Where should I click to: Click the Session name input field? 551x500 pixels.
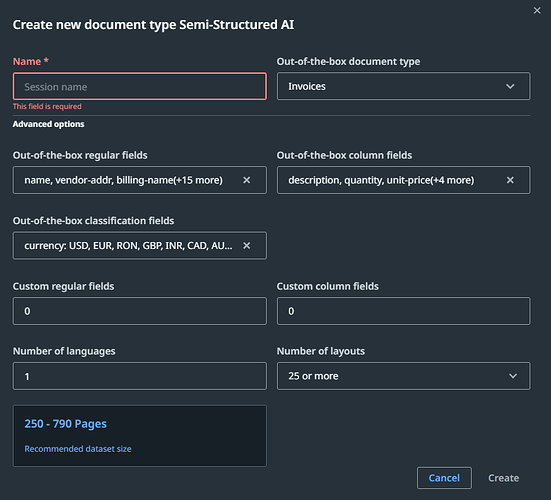coord(140,86)
